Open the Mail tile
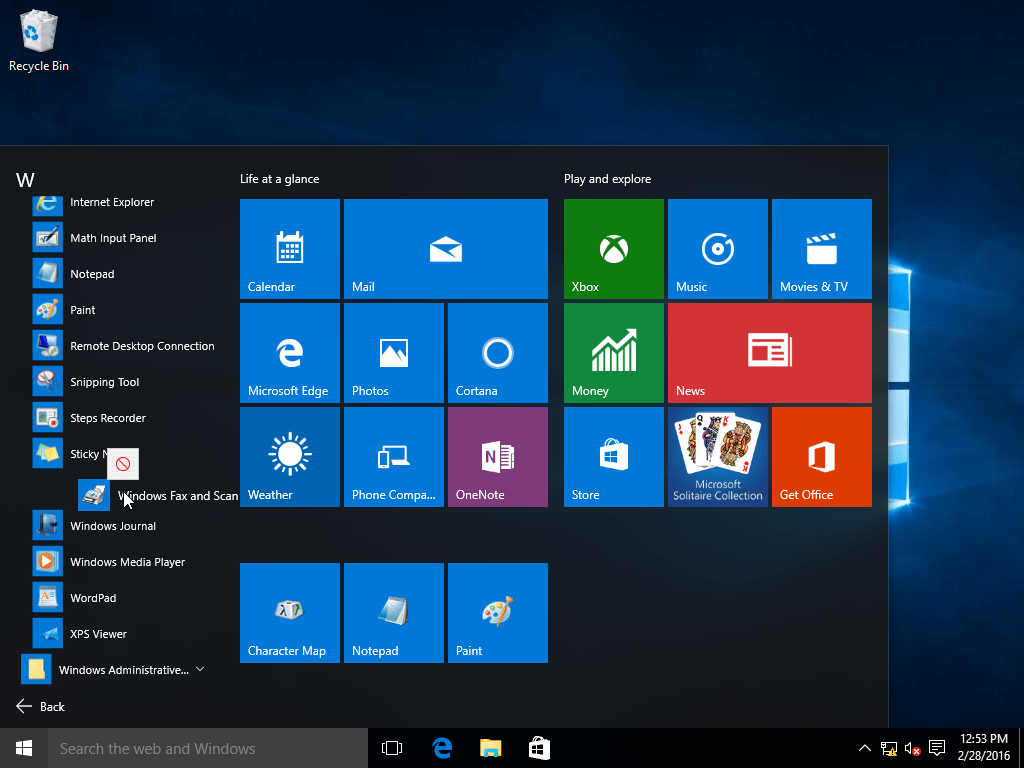This screenshot has width=1024, height=768. coord(445,249)
